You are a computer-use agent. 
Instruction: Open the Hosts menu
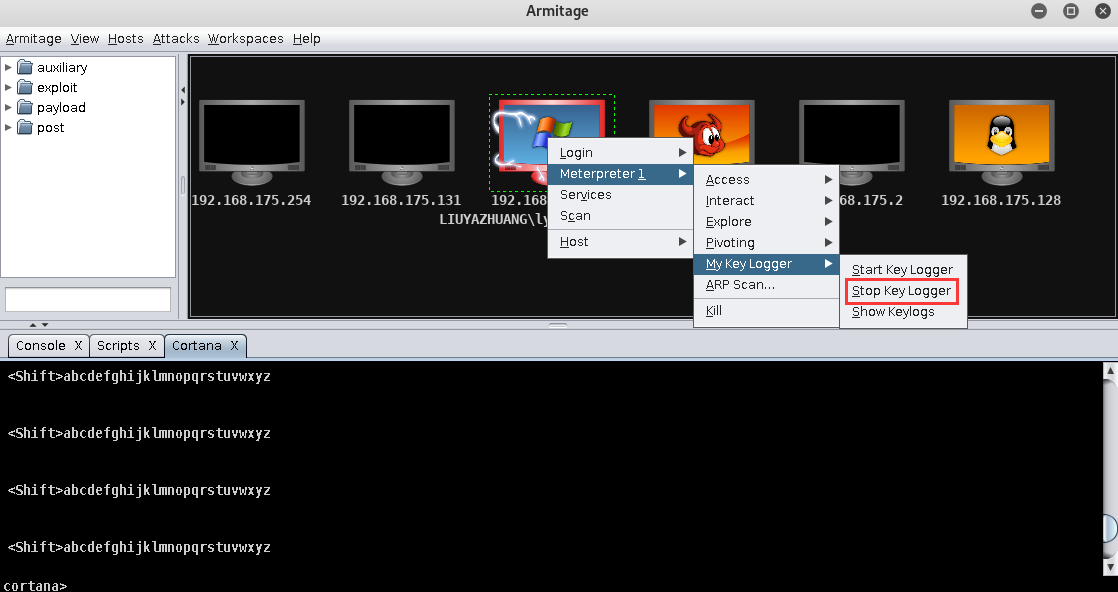point(125,39)
